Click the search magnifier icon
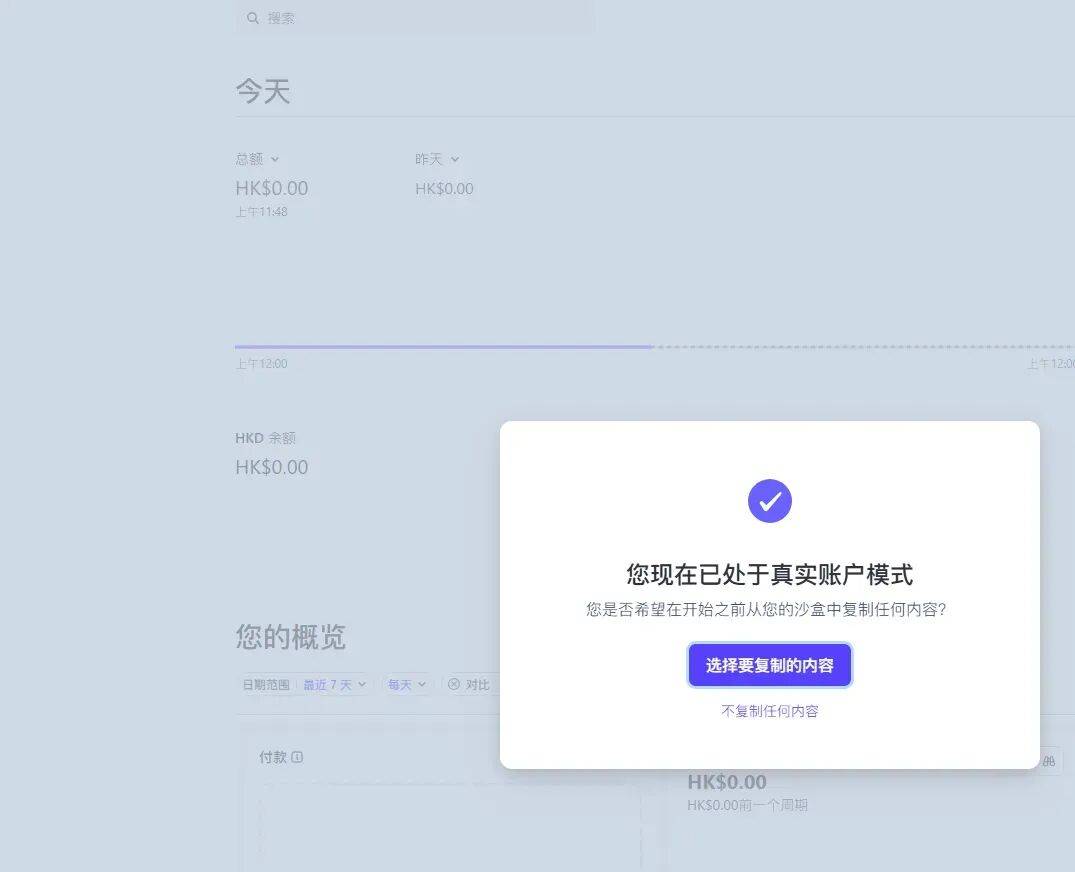1075x872 pixels. pos(253,19)
